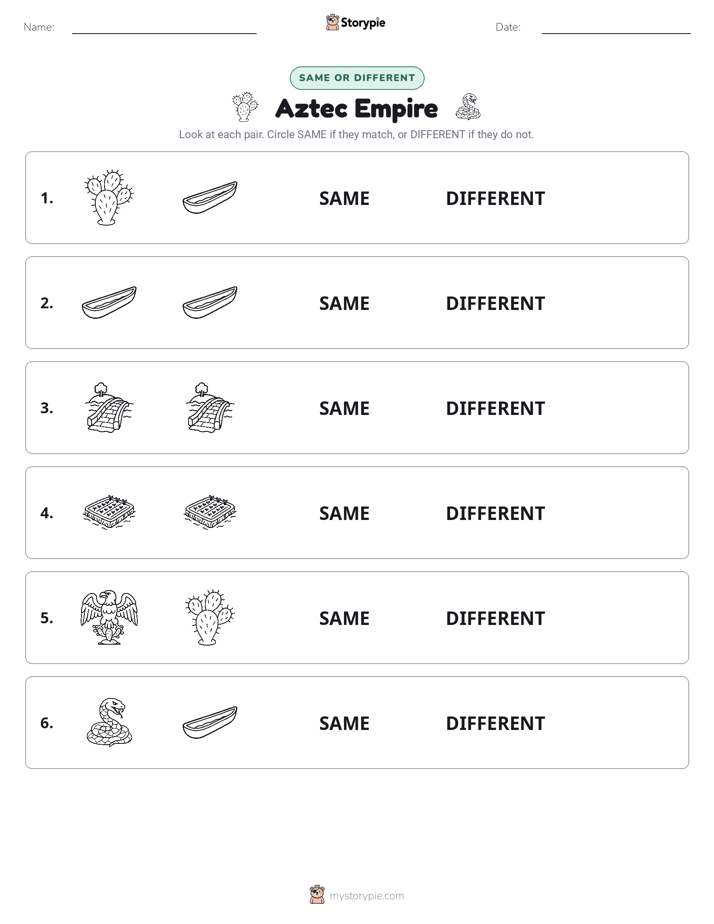Choose DIFFERENT for question 6
This screenshot has width=714, height=924.
coord(495,723)
